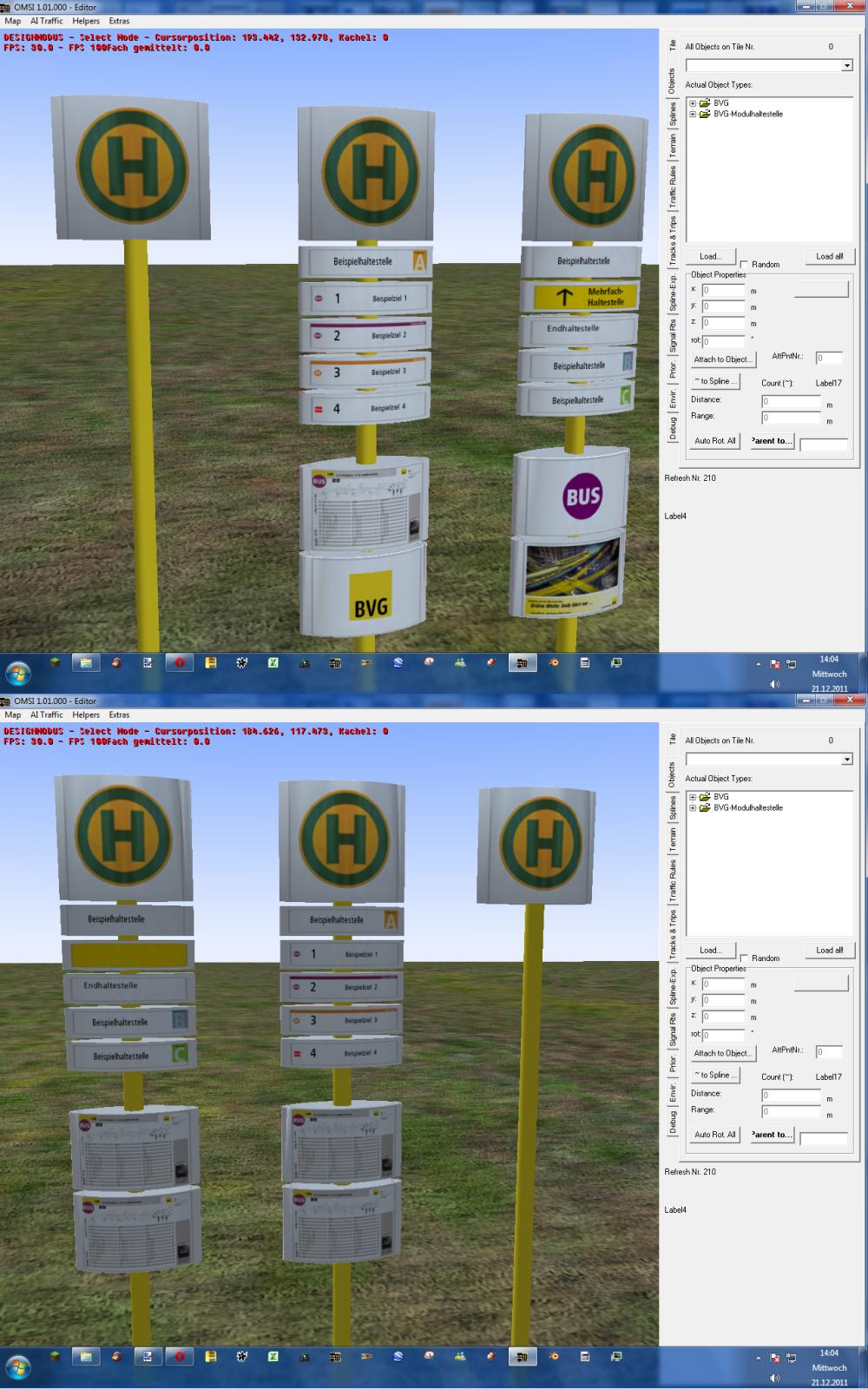Click the OMSI title bar icon in upper window
The height and width of the screenshot is (1389, 868).
[5, 7]
